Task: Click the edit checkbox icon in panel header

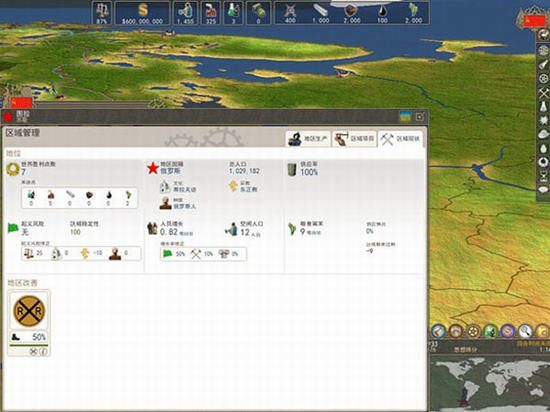Action: pos(420,116)
